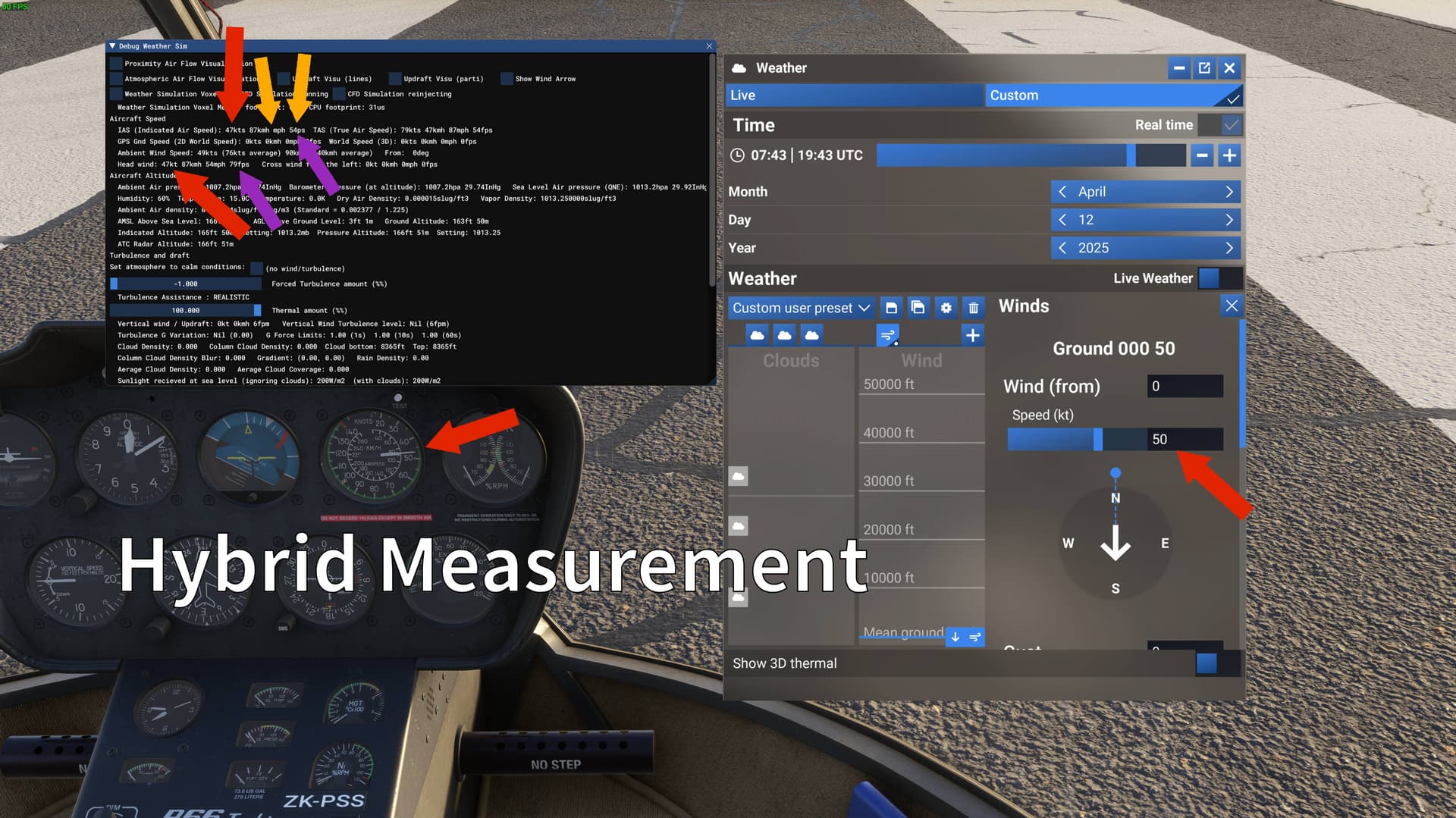Go to next month after April
This screenshot has width=1456, height=818.
[1228, 192]
